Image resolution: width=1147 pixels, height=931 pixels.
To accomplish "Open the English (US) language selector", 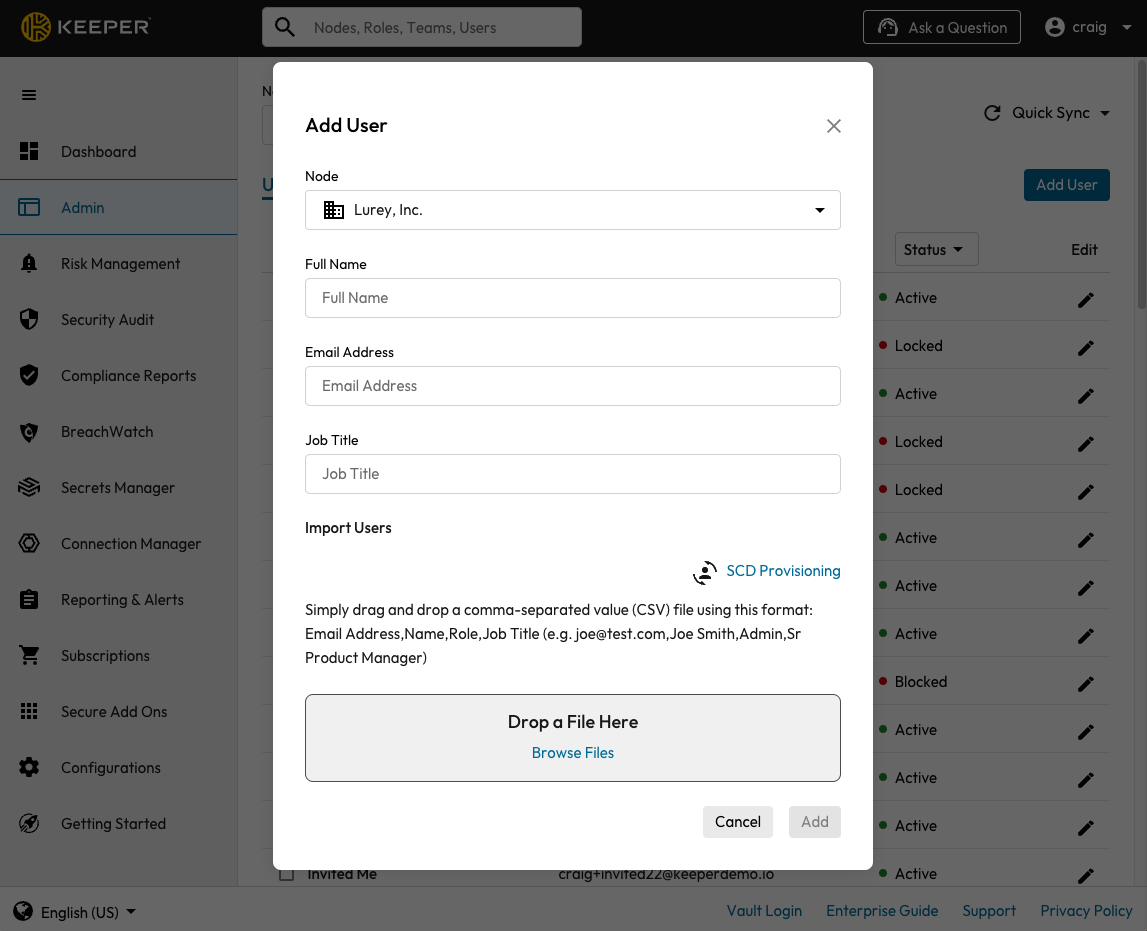I will click(x=76, y=912).
